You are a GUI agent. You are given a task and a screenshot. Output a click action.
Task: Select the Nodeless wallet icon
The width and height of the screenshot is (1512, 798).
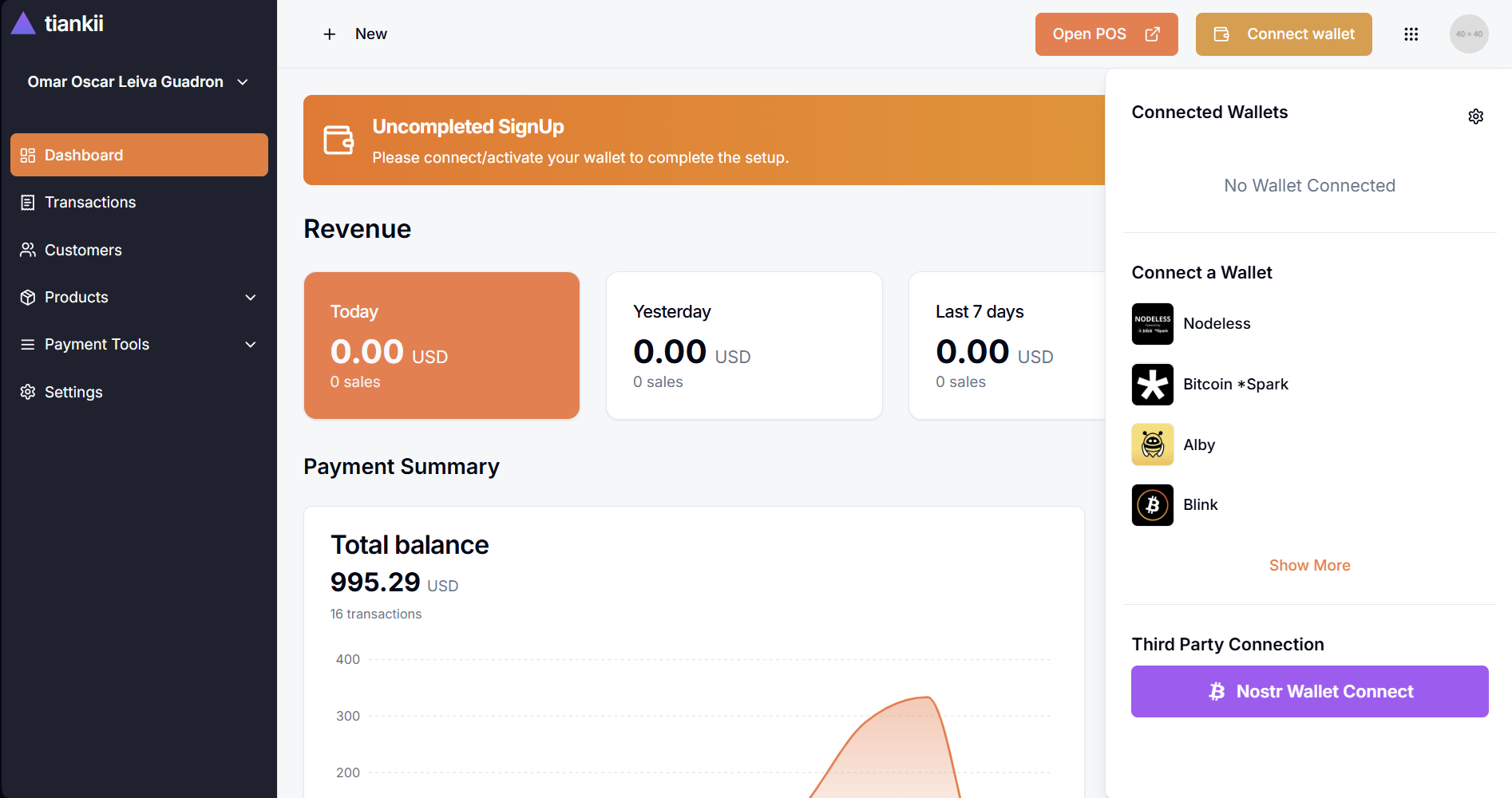tap(1152, 324)
